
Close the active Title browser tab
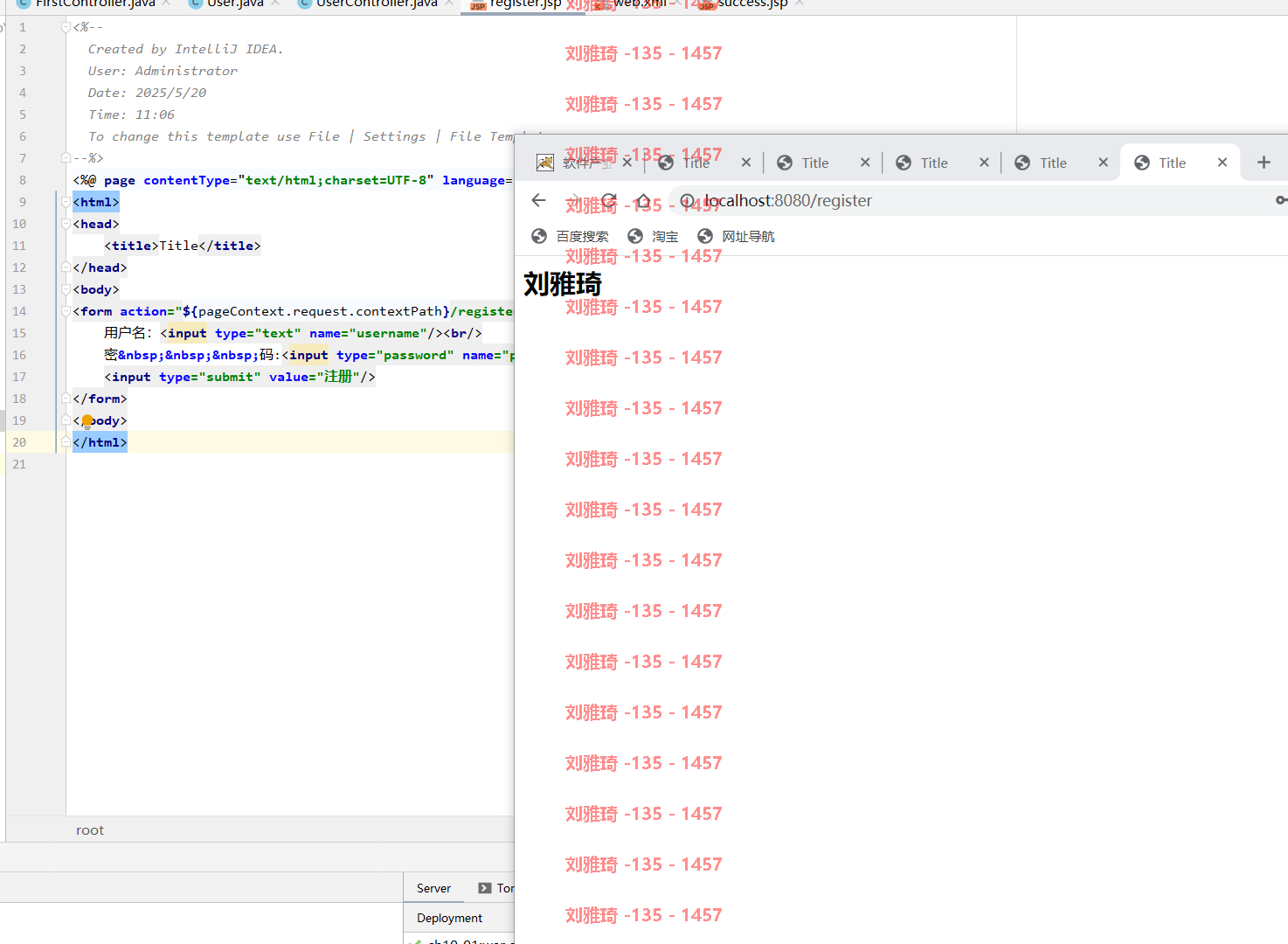point(1222,163)
